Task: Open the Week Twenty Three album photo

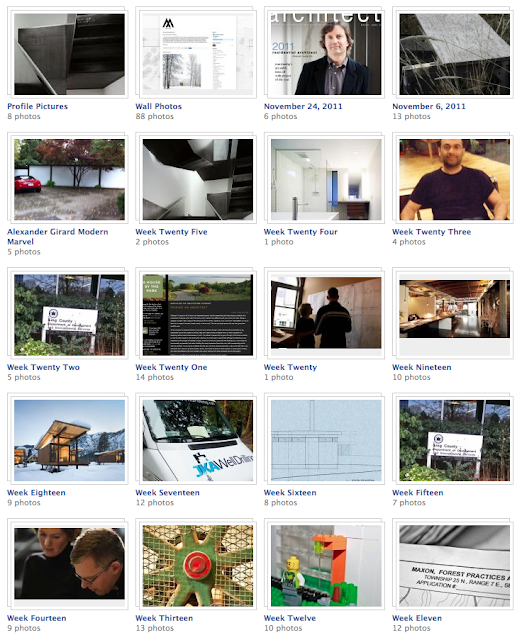Action: pyautogui.click(x=454, y=180)
